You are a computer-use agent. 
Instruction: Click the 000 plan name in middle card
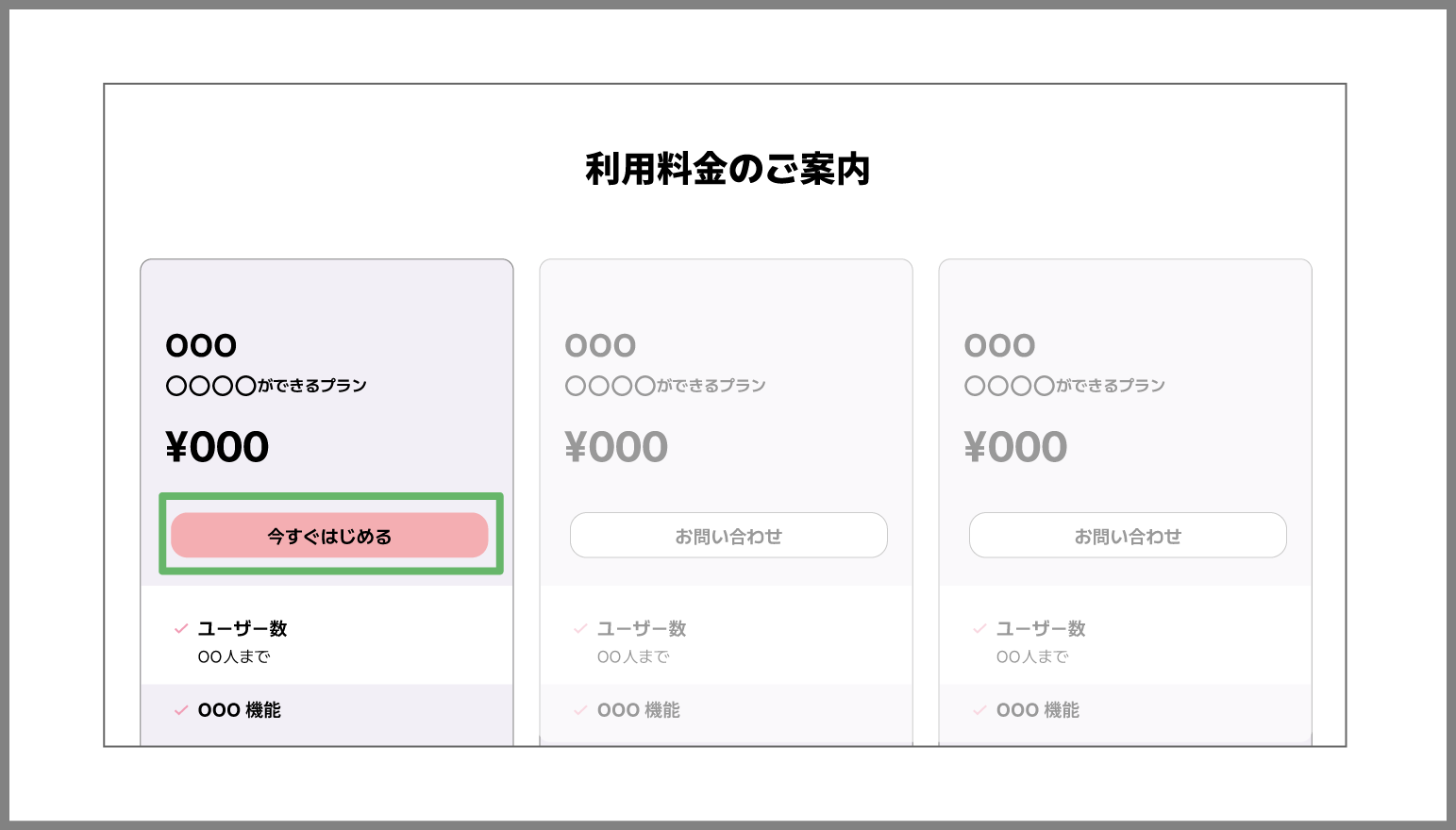point(600,346)
